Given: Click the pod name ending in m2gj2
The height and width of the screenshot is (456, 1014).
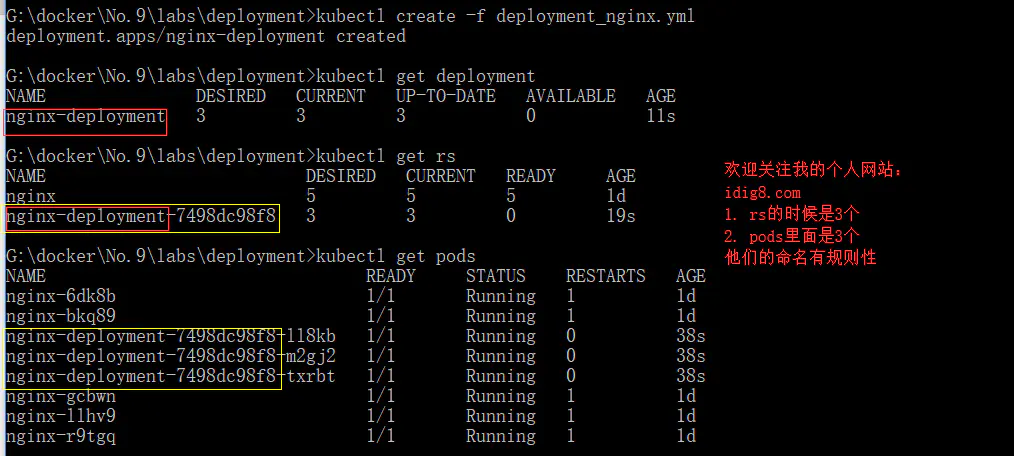Looking at the screenshot, I should 170,356.
